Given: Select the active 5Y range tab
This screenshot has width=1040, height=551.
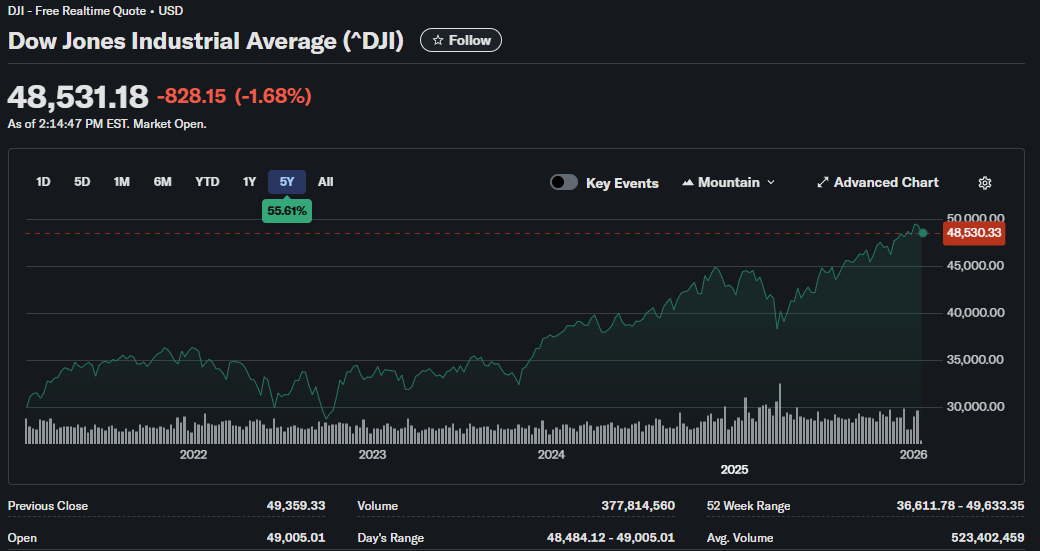Looking at the screenshot, I should [287, 182].
